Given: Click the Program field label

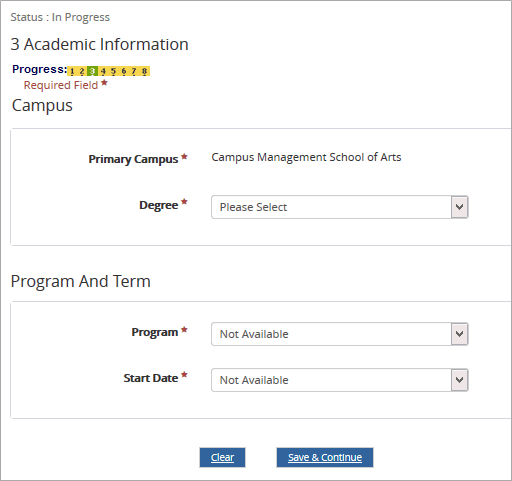Looking at the screenshot, I should pyautogui.click(x=155, y=332).
